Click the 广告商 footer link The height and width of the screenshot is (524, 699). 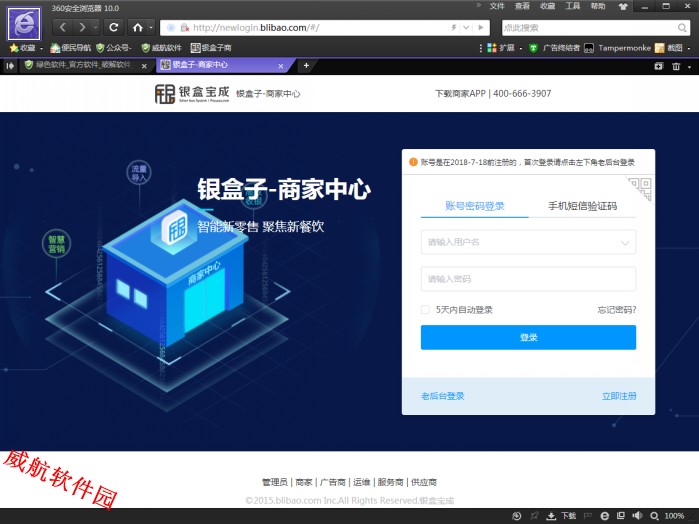point(333,482)
